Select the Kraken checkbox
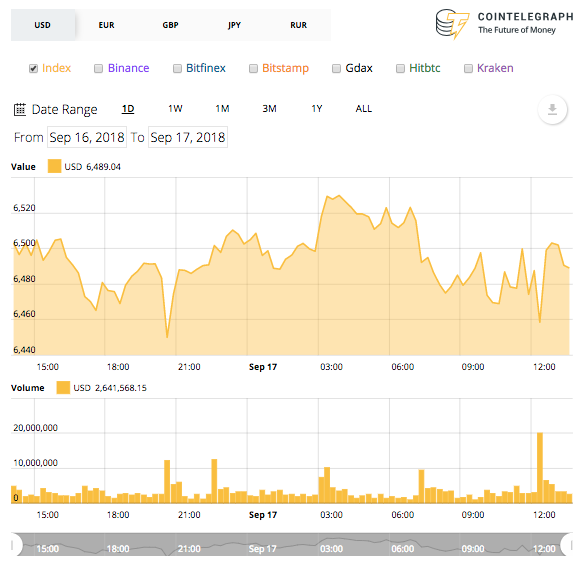Image resolution: width=584 pixels, height=567 pixels. point(468,69)
